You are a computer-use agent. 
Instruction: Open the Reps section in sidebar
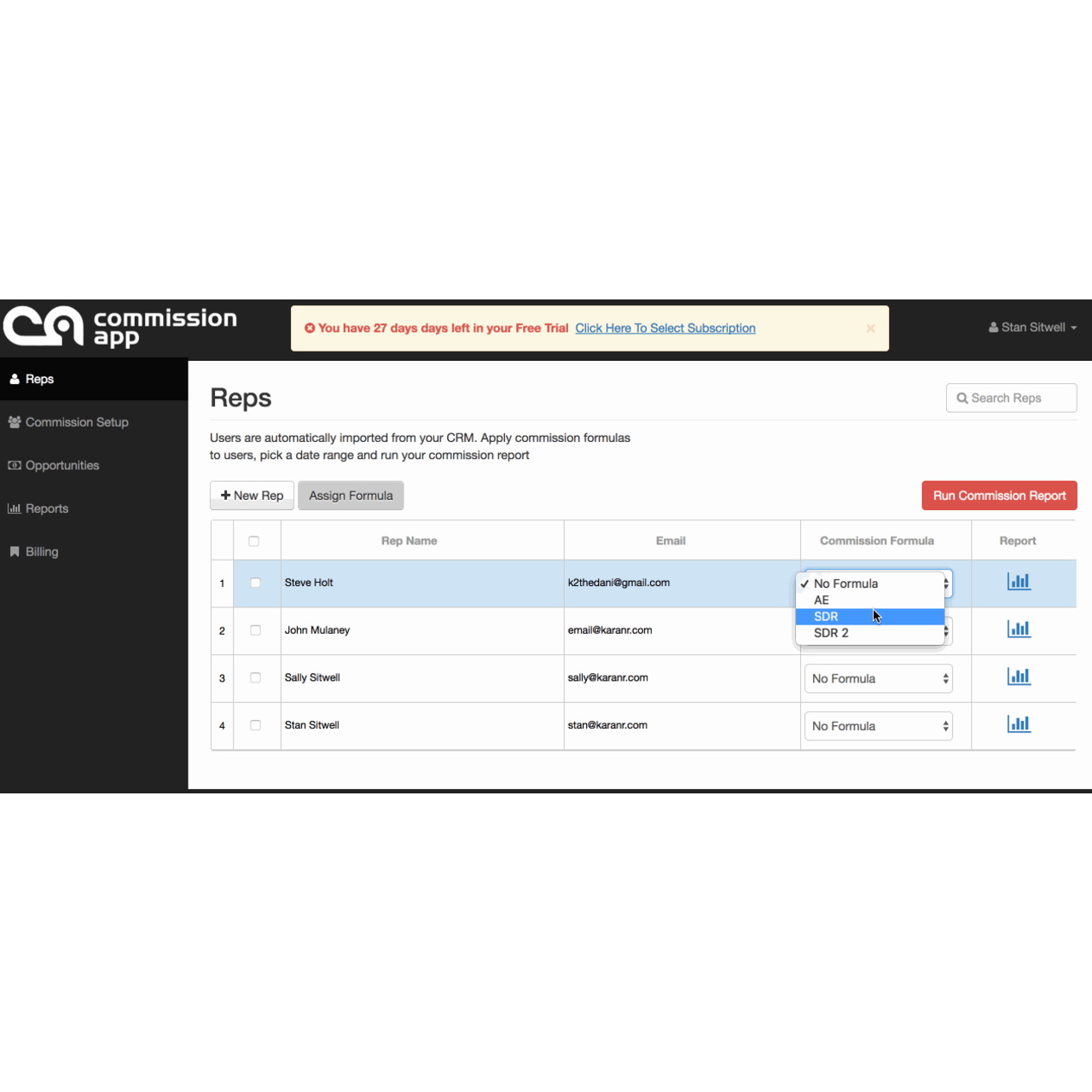[39, 379]
